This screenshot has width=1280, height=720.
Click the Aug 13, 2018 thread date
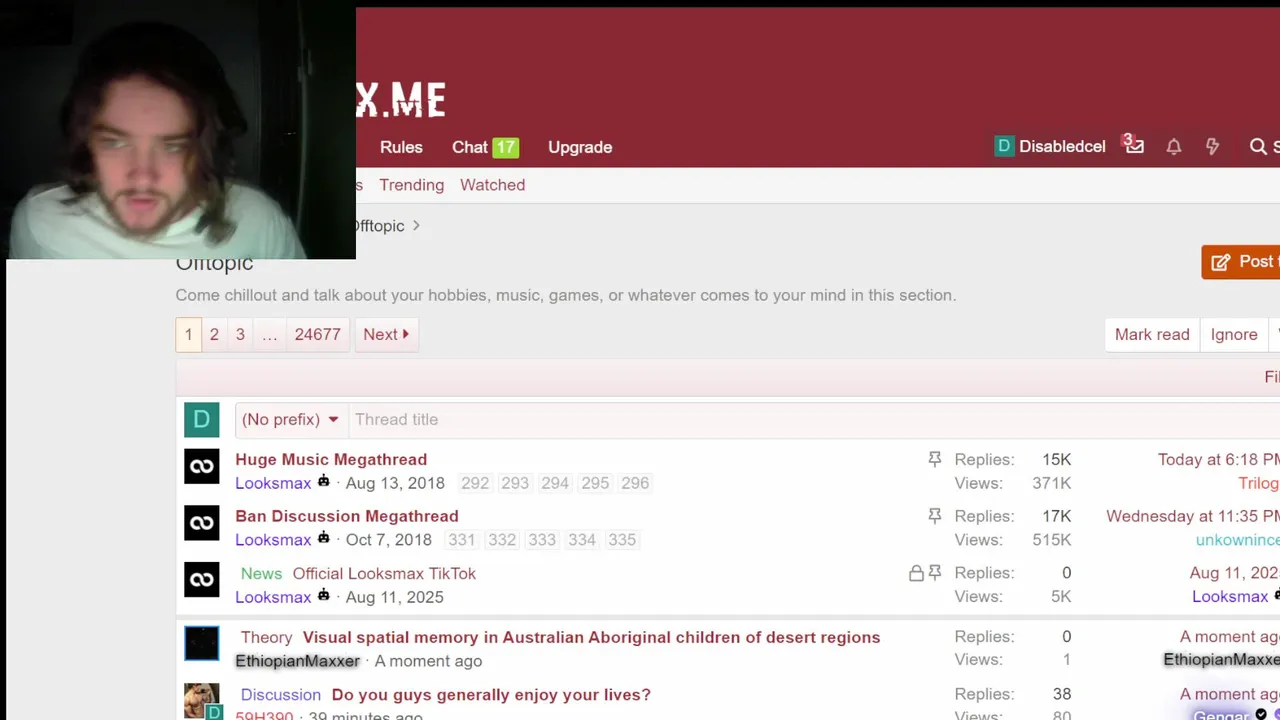(395, 483)
